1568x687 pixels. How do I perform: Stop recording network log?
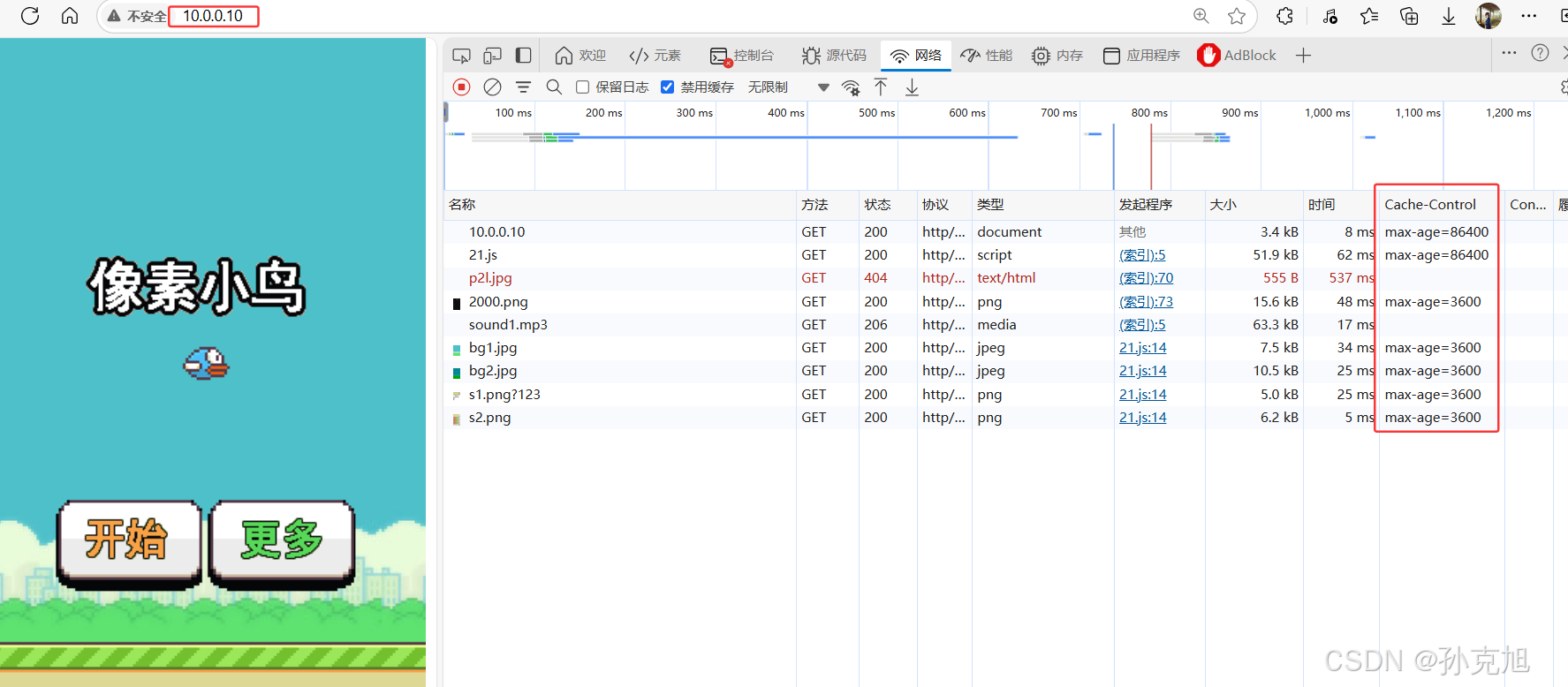(x=461, y=87)
